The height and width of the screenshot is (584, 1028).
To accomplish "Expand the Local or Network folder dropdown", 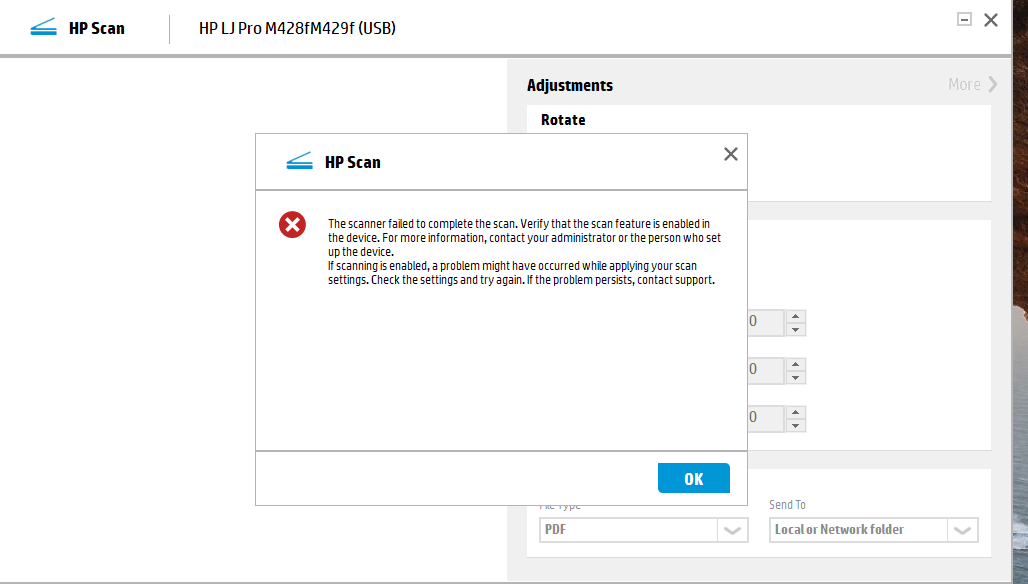I will point(962,530).
